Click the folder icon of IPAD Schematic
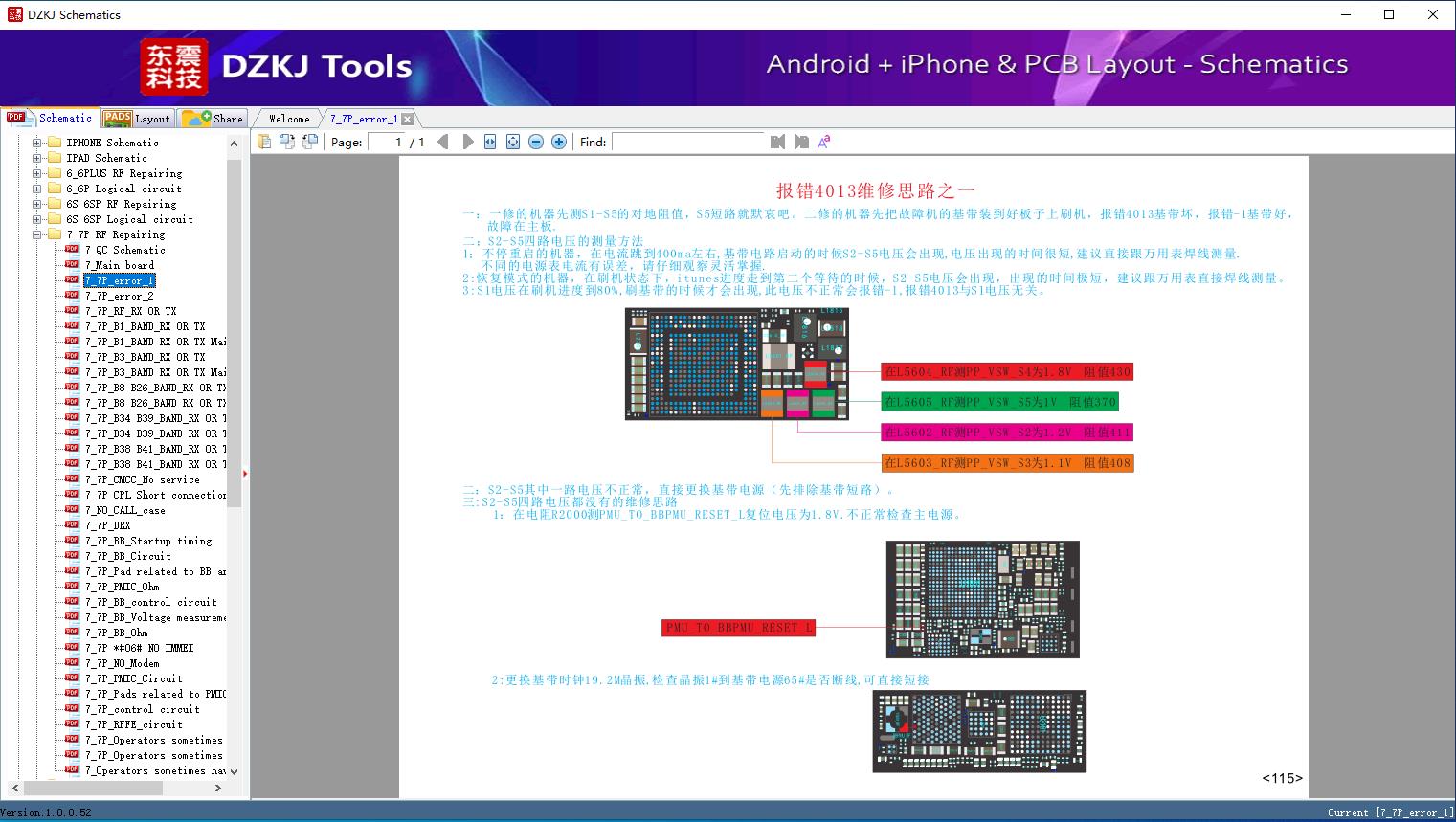This screenshot has width=1456, height=822. coord(55,158)
